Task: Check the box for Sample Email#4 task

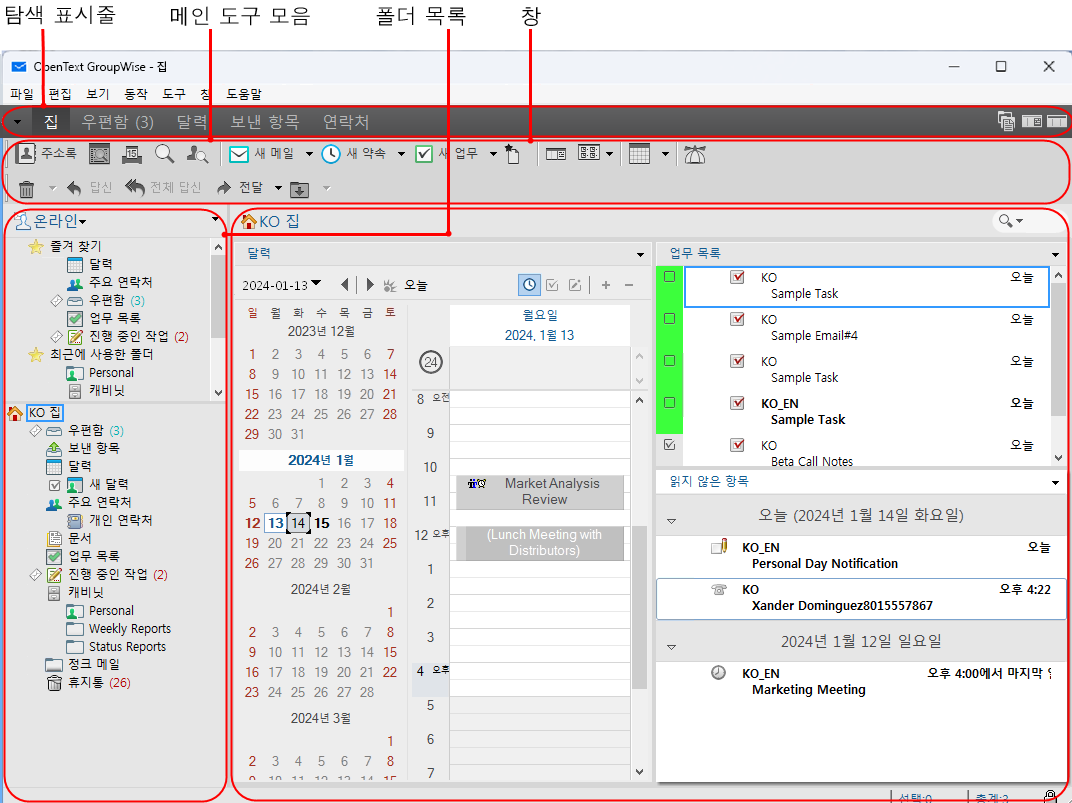Action: [x=669, y=318]
